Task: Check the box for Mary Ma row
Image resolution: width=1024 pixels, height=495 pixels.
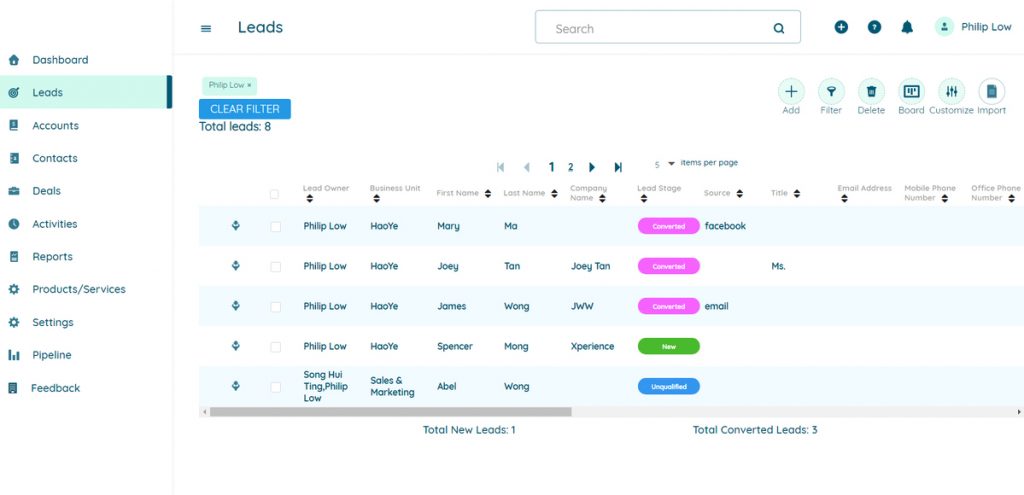Action: 275,227
